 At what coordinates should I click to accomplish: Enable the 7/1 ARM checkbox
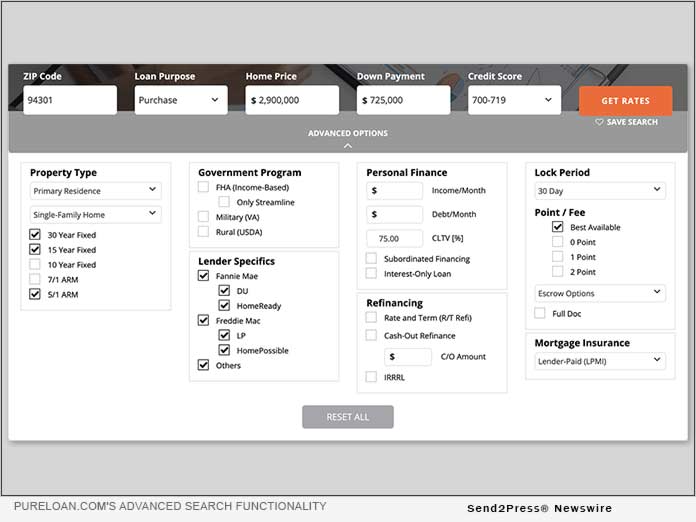click(36, 279)
